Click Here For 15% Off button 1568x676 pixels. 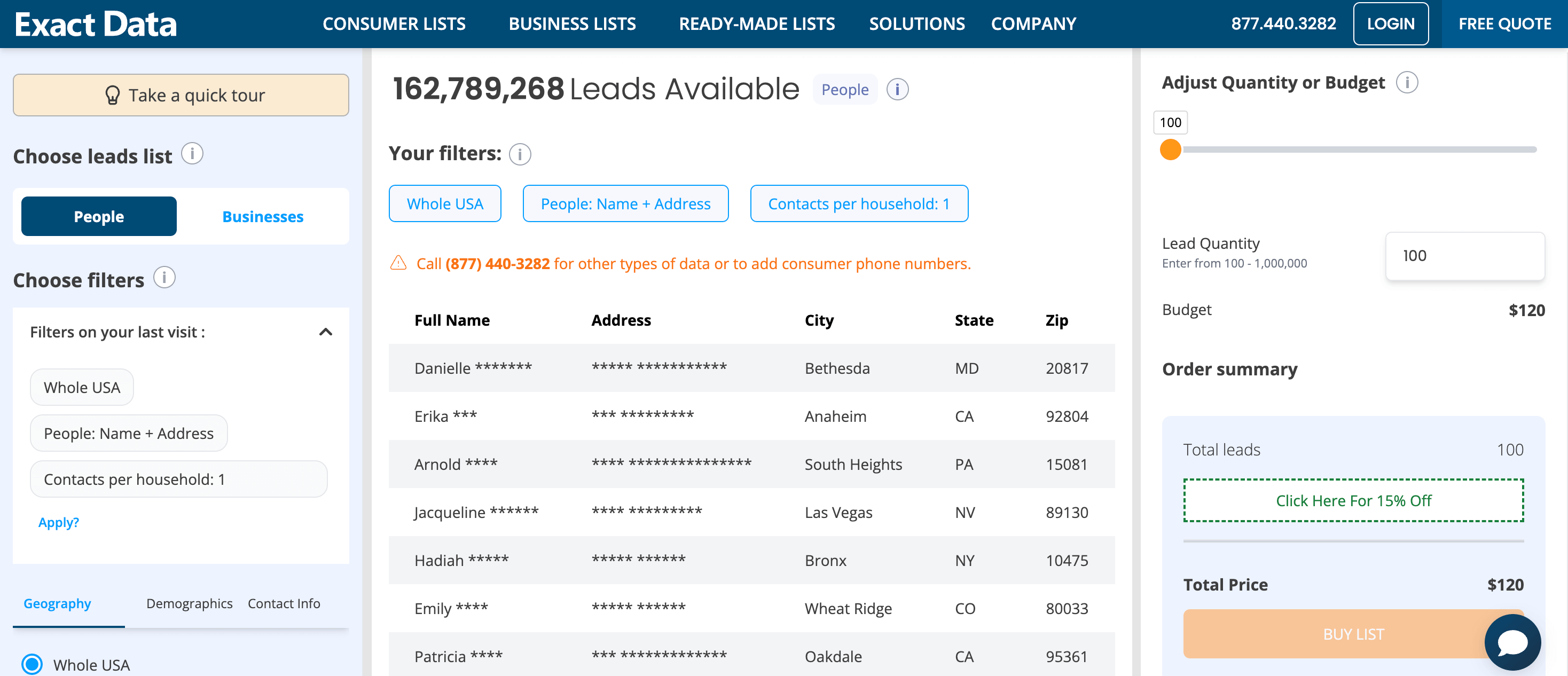pyautogui.click(x=1353, y=500)
